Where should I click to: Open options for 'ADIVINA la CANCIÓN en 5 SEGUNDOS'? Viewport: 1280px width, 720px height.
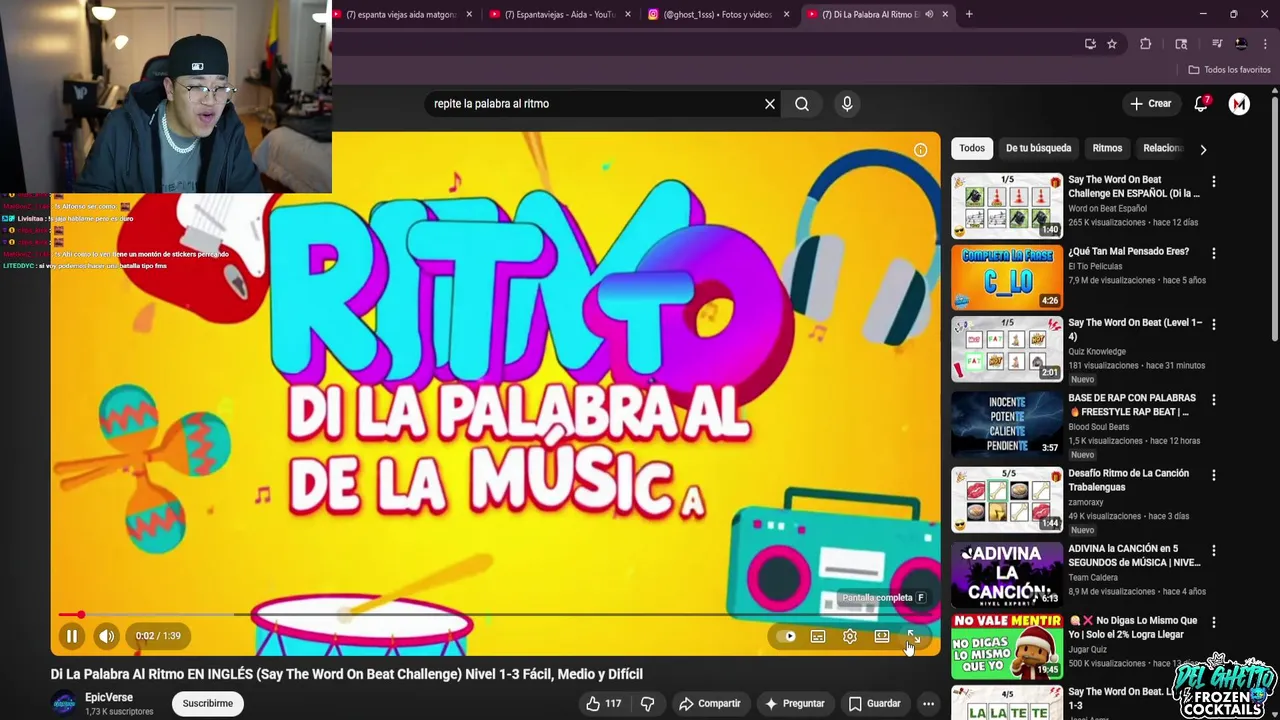(1214, 551)
